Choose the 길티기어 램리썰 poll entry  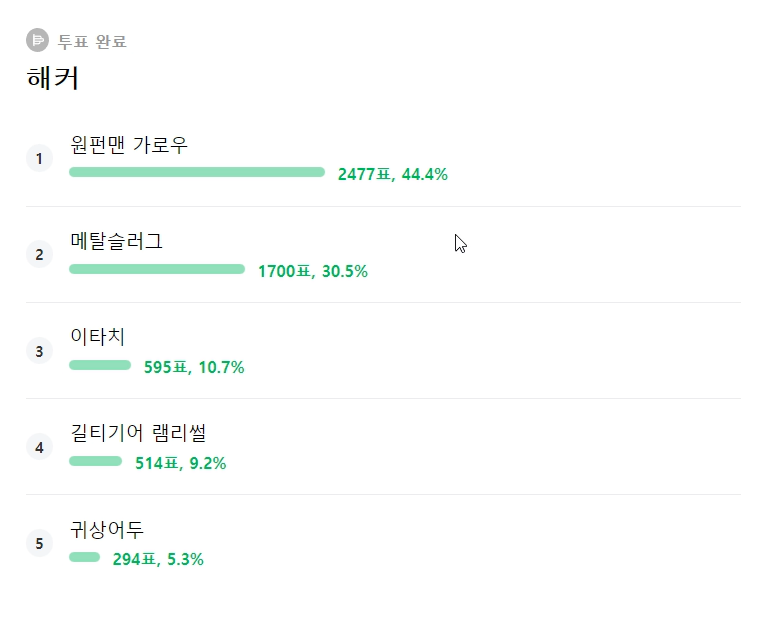138,433
